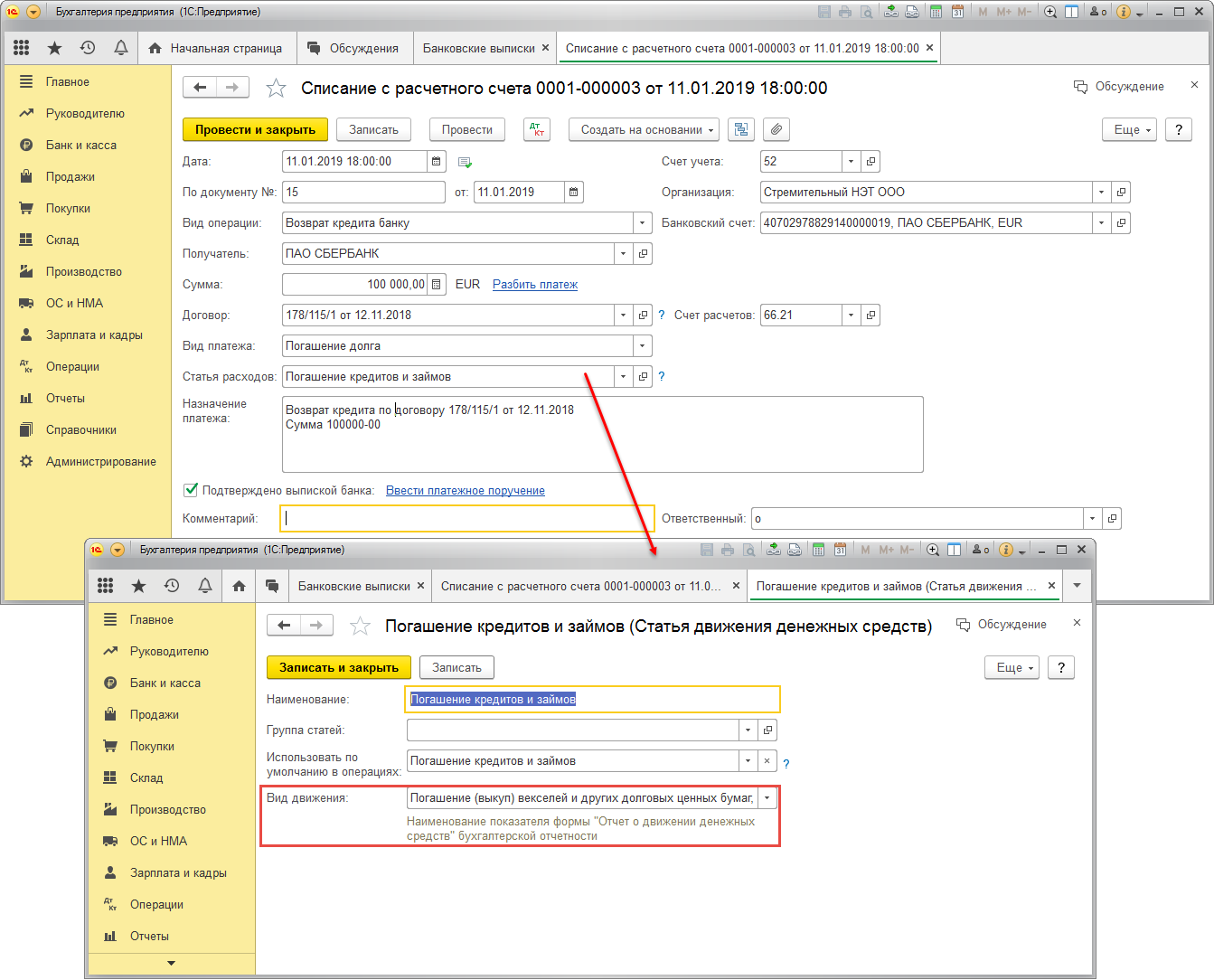
Task: Toggle Подтверждено выпиской банка checkbox
Action: pos(191,490)
